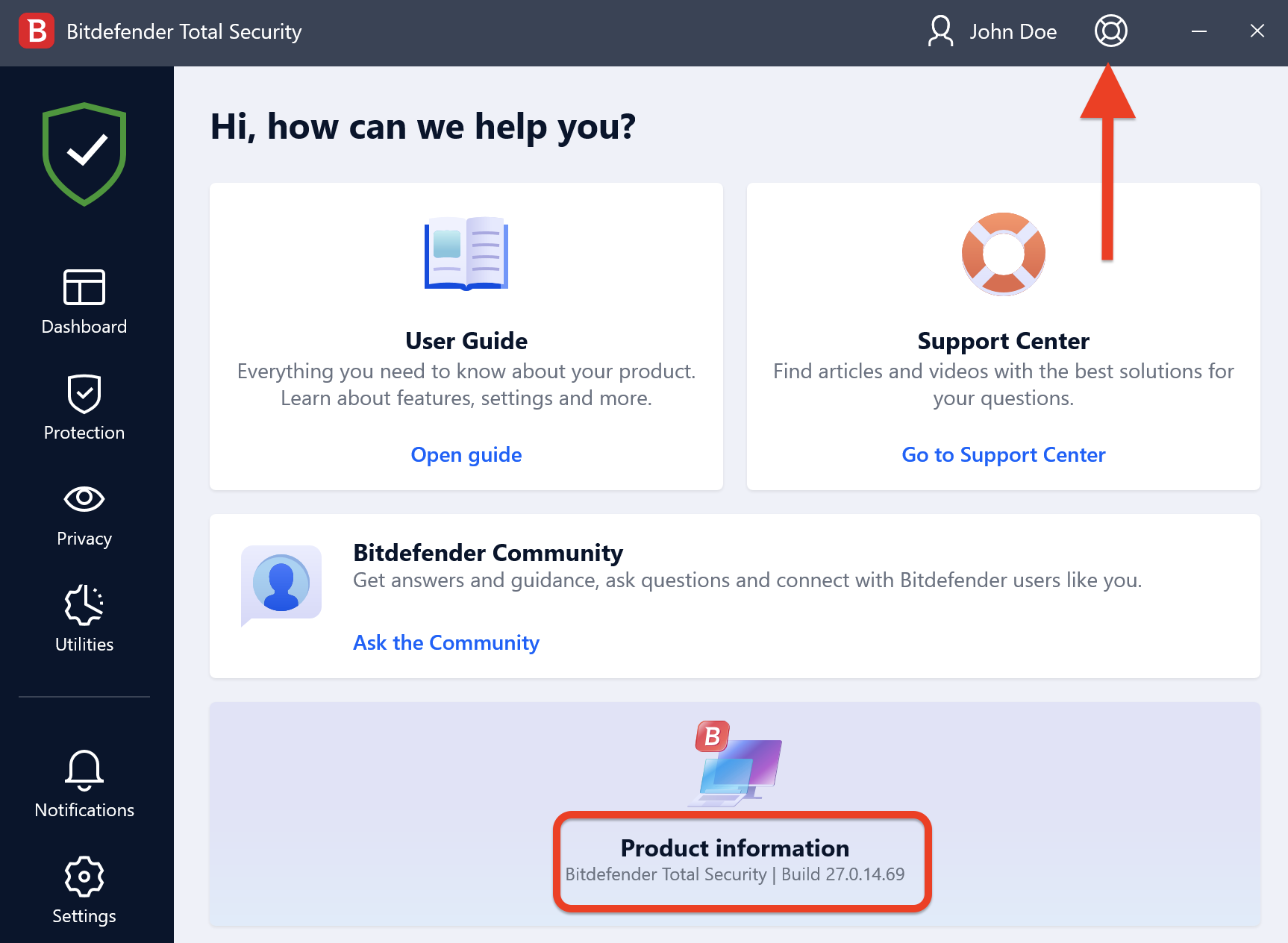Image resolution: width=1288 pixels, height=943 pixels.
Task: Minimize the Bitdefender window
Action: [1199, 31]
